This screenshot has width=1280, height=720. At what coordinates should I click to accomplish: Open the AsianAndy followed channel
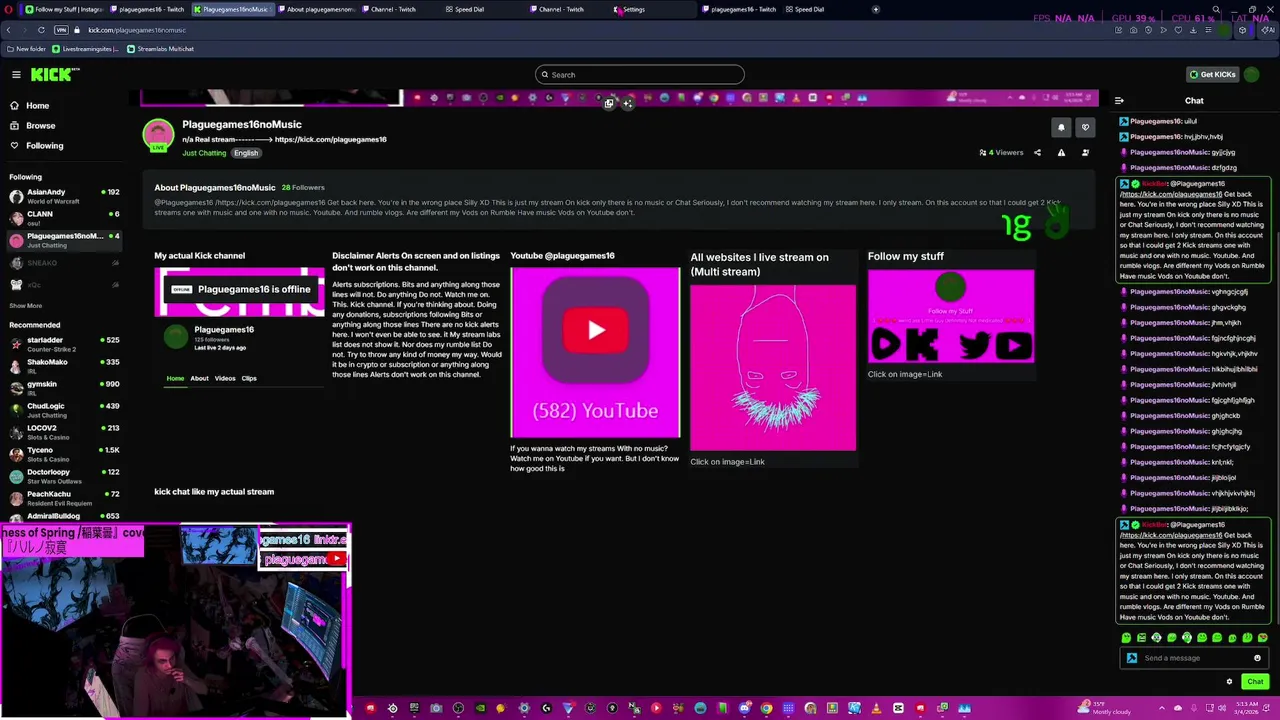point(63,195)
